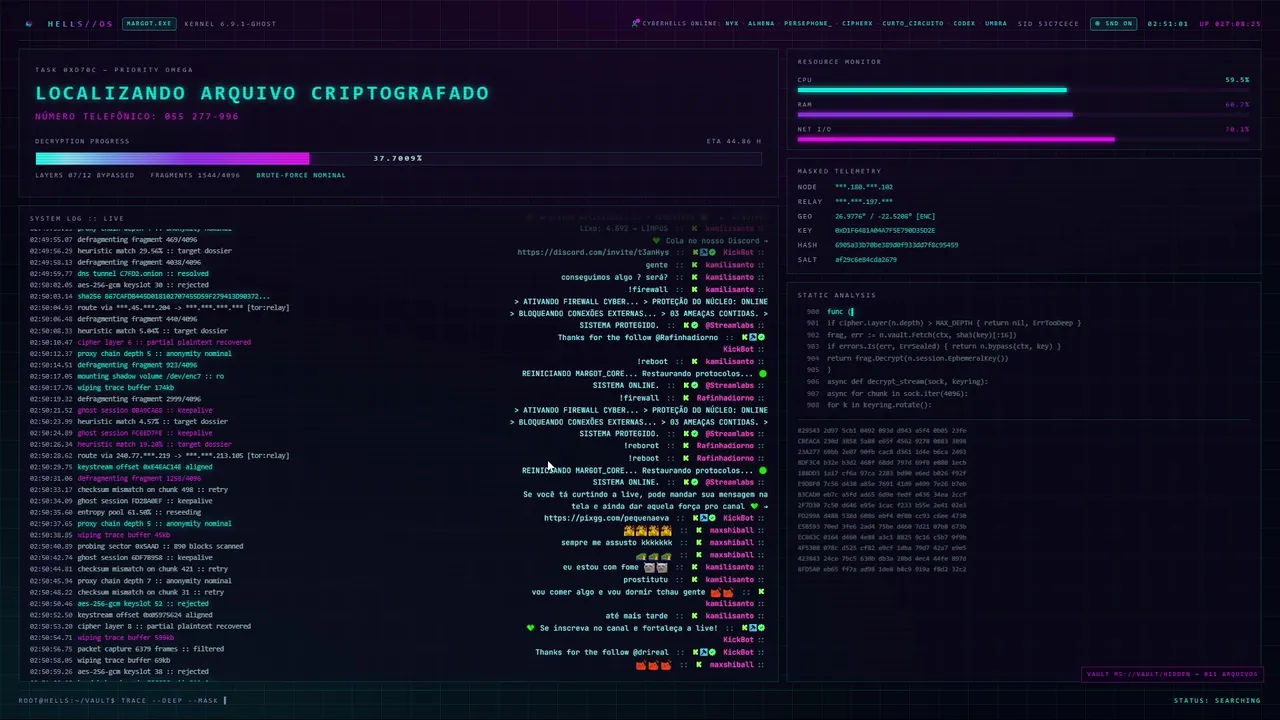The image size is (1280, 720).
Task: Click the GEO coordinates value in telemetry
Action: tap(885, 216)
